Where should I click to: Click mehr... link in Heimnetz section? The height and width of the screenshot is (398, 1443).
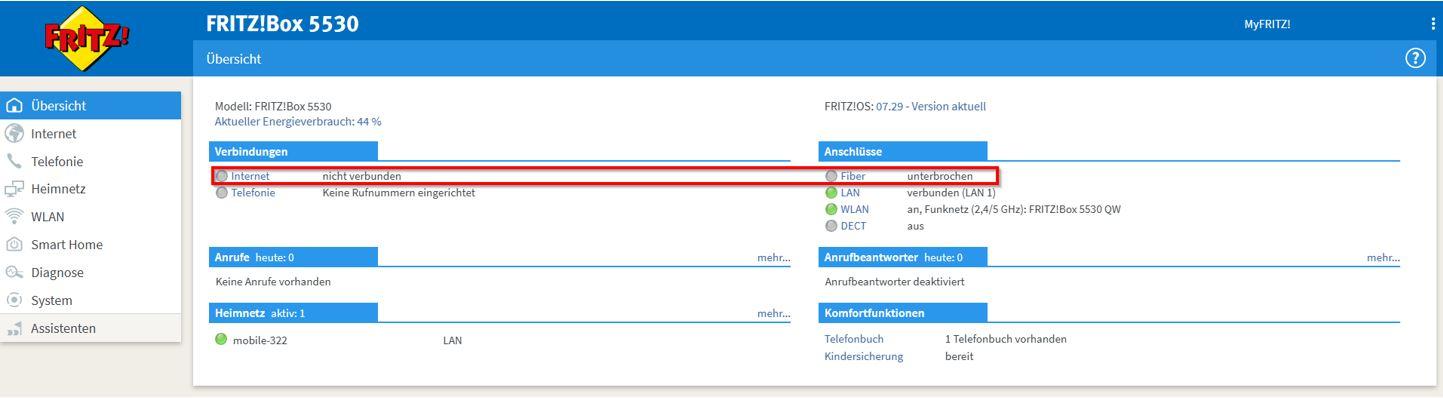pyautogui.click(x=774, y=313)
